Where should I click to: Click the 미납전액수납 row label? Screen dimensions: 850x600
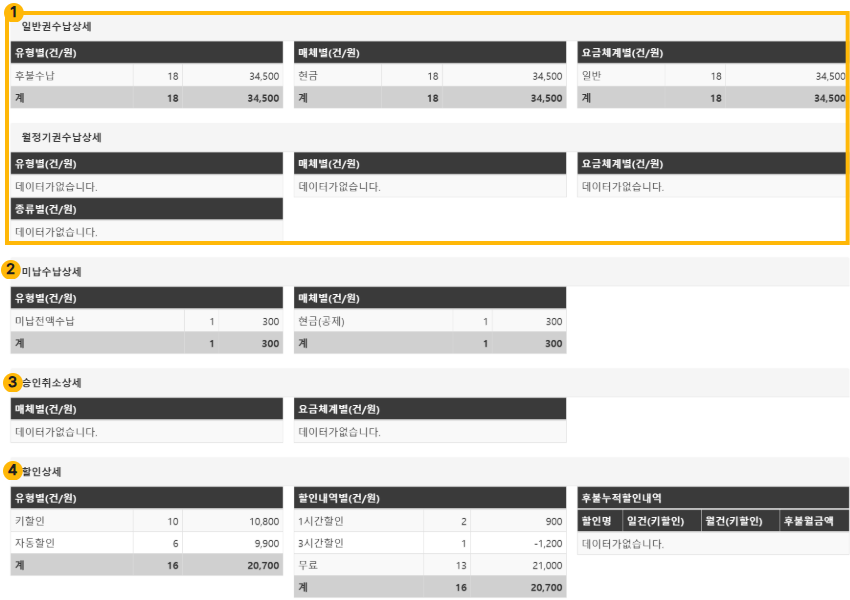click(44, 321)
